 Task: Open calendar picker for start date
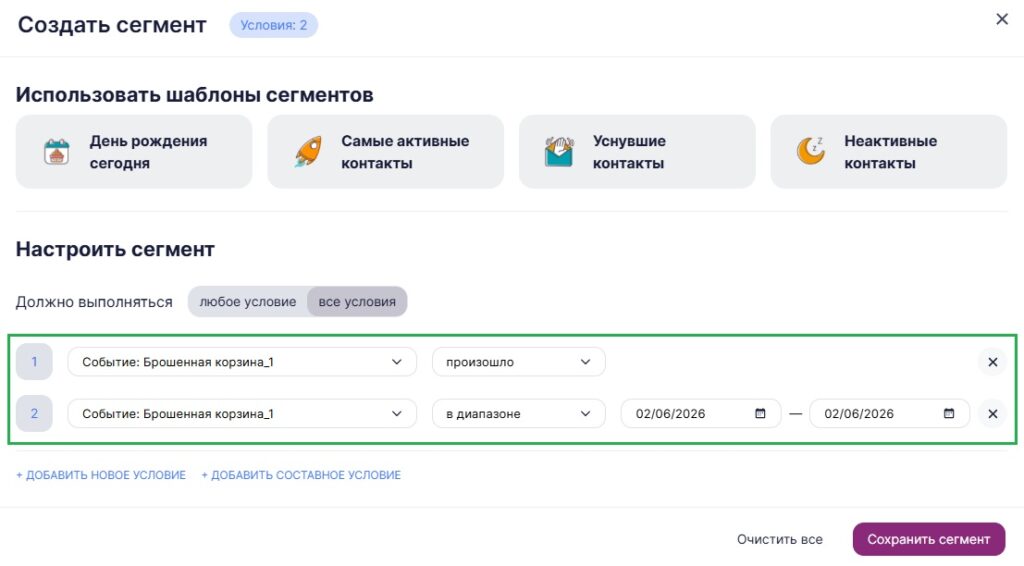click(x=760, y=413)
